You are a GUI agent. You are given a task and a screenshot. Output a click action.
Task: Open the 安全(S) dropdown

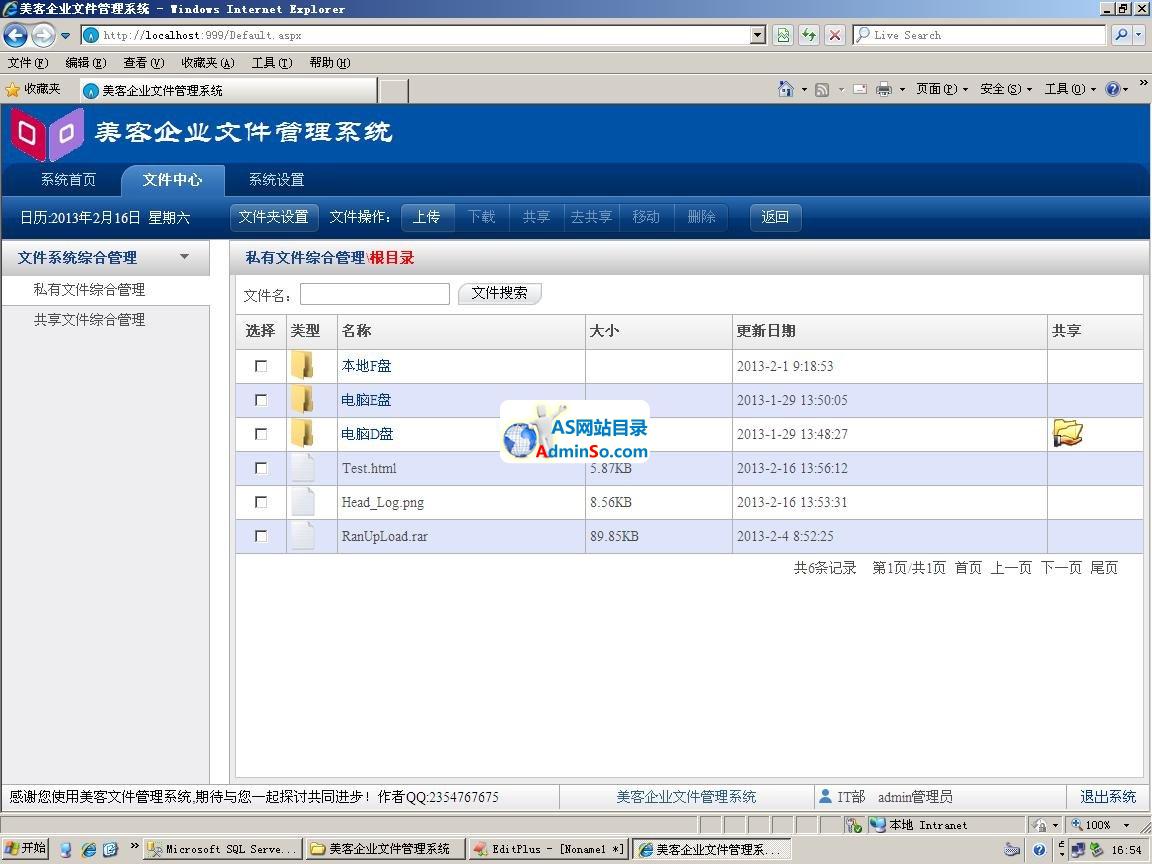[1006, 89]
